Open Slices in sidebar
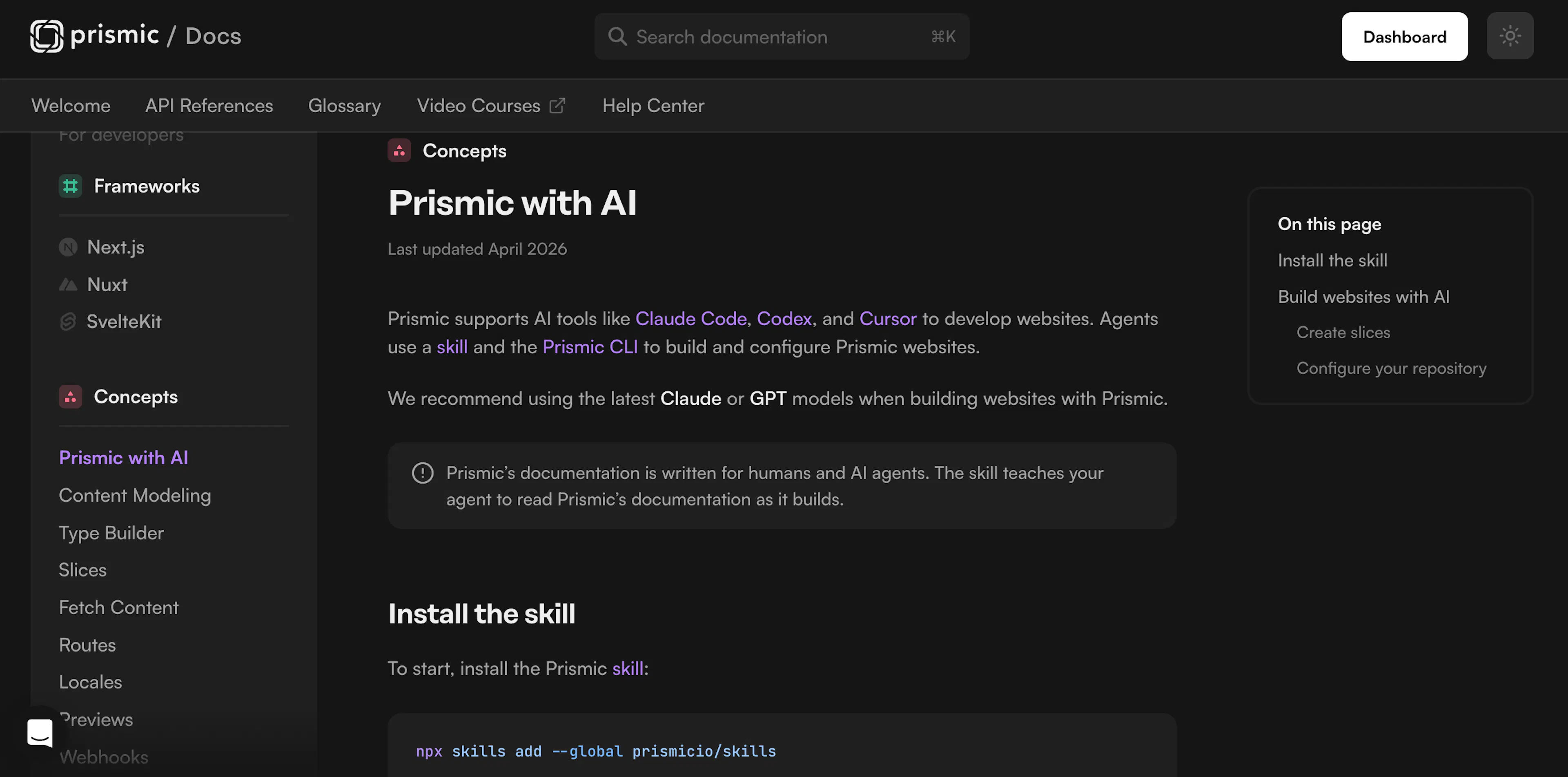Viewport: 1568px width, 777px height. tap(83, 571)
